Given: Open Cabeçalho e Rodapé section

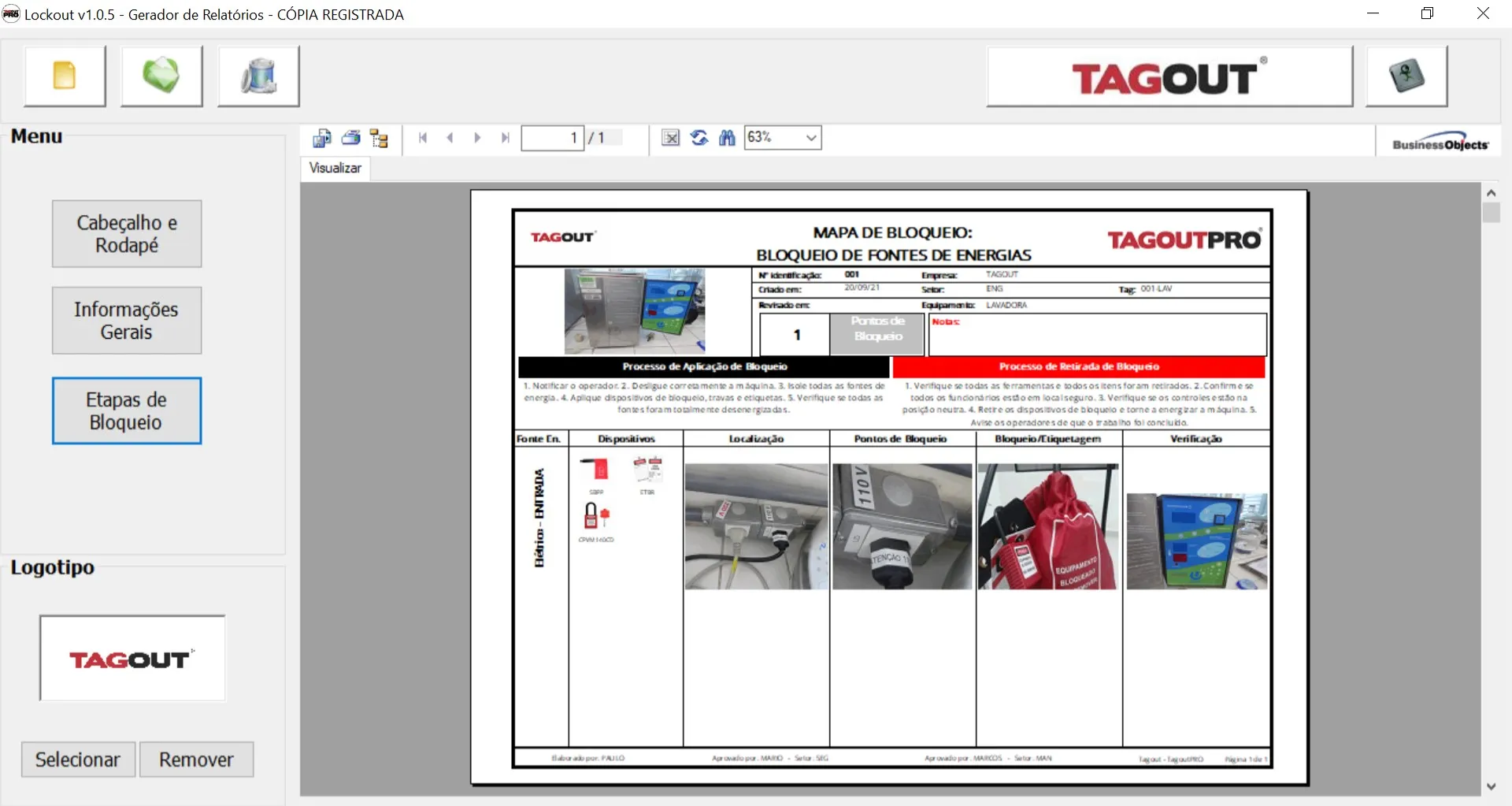Looking at the screenshot, I should click(x=127, y=234).
